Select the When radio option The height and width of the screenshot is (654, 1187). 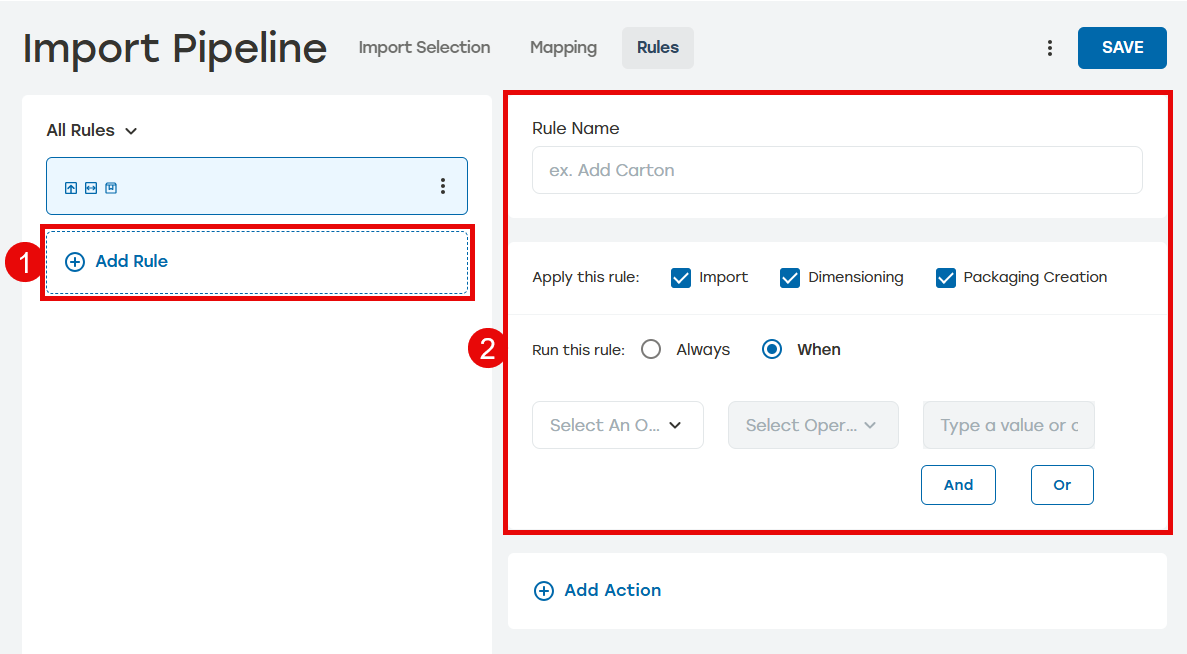click(x=772, y=350)
